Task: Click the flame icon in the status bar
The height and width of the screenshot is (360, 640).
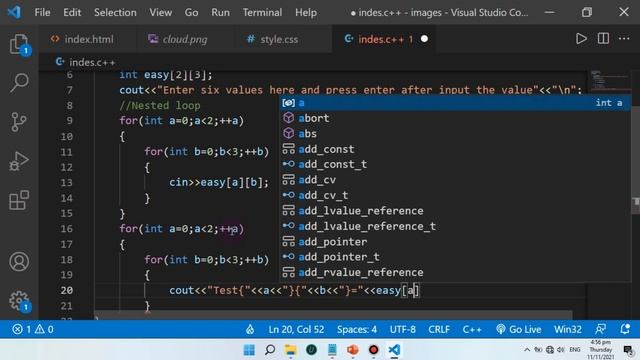Action: [x=250, y=329]
